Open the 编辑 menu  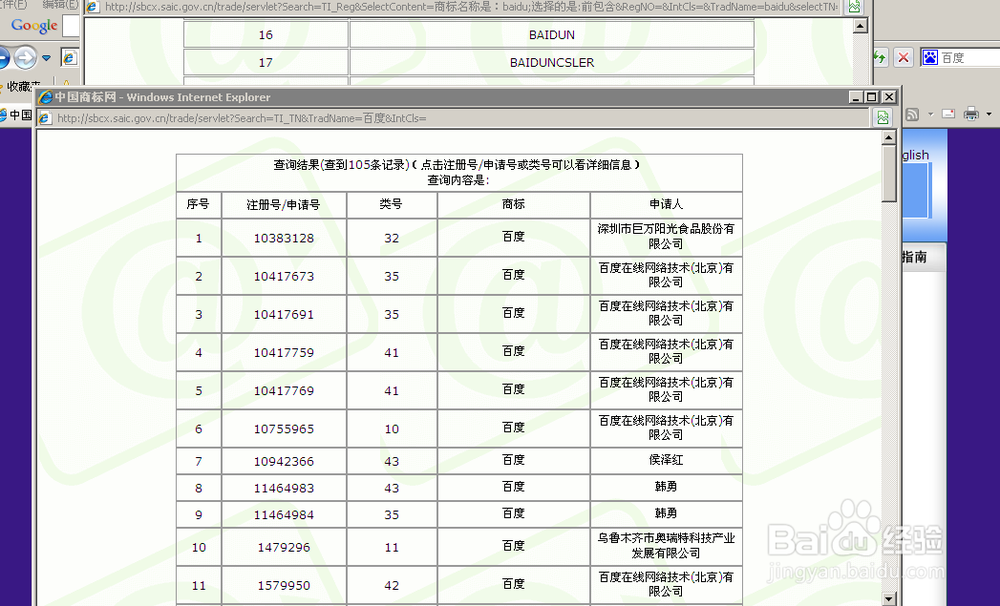click(56, 4)
